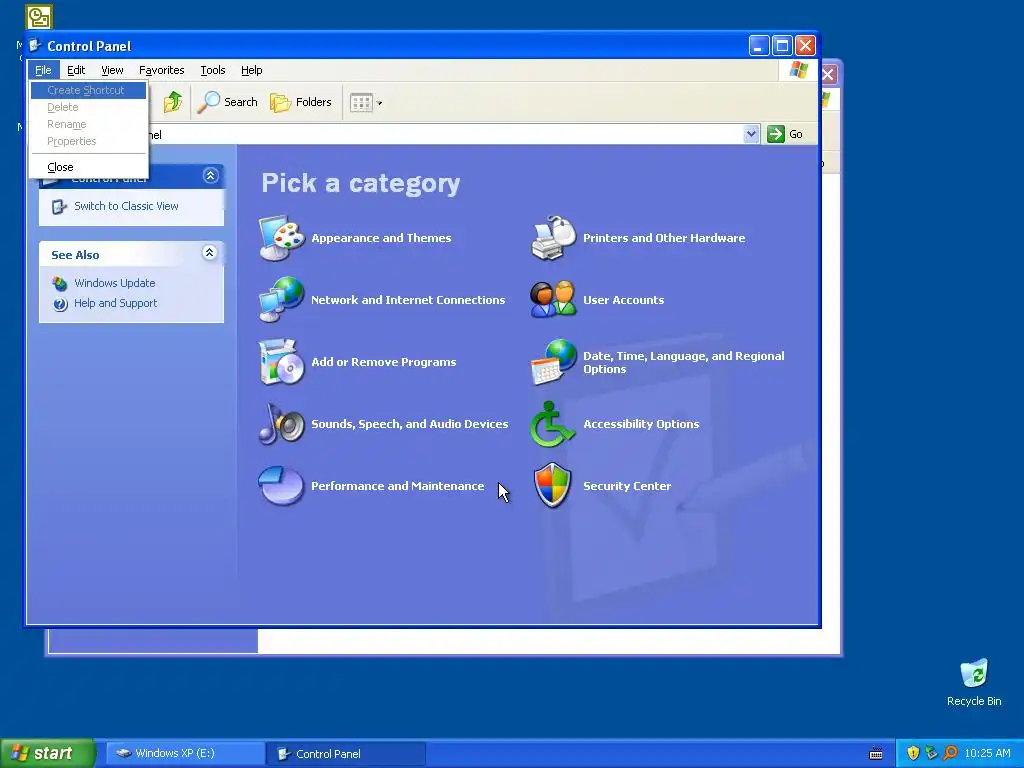The image size is (1024, 768).
Task: Click the Appearance and Themes text link
Action: click(x=381, y=238)
